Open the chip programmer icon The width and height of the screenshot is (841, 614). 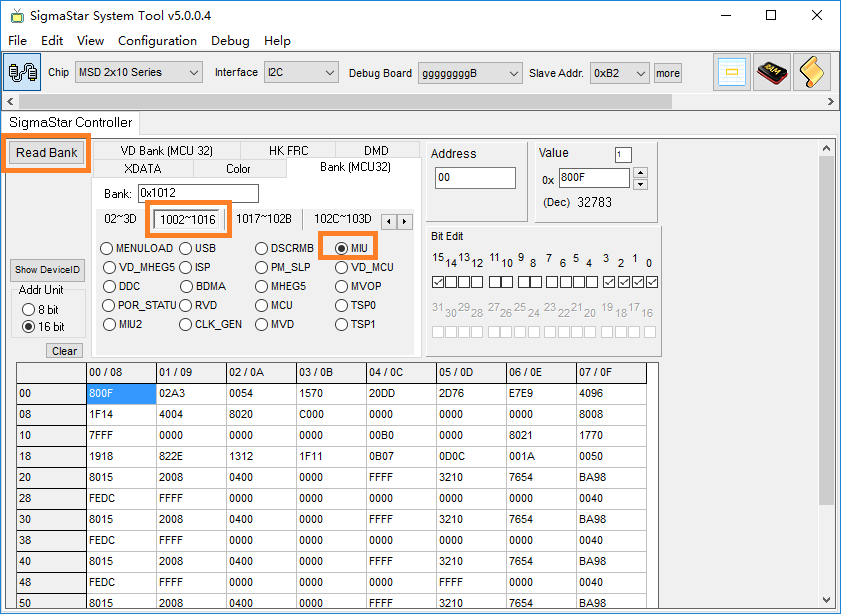coord(772,73)
